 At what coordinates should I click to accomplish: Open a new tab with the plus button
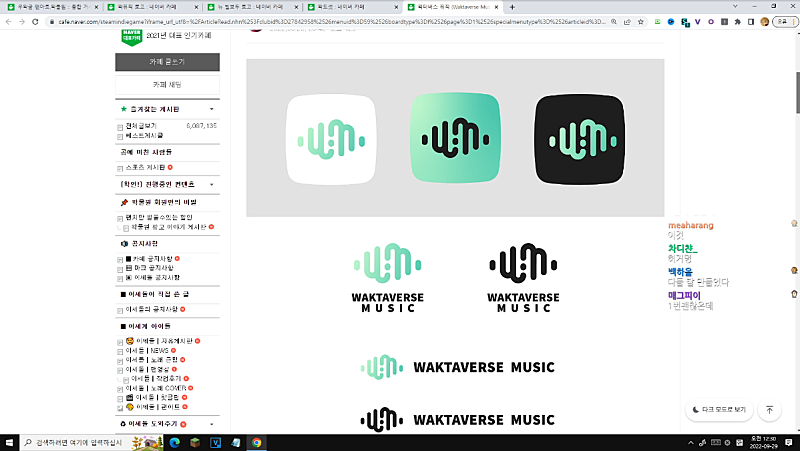pos(512,7)
